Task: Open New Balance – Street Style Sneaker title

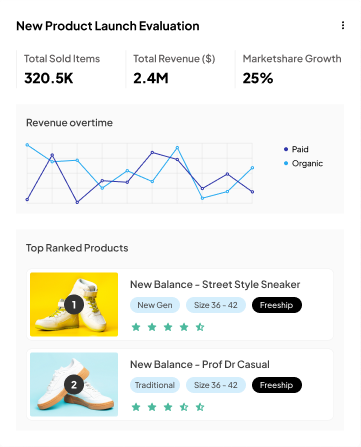Action: click(215, 284)
